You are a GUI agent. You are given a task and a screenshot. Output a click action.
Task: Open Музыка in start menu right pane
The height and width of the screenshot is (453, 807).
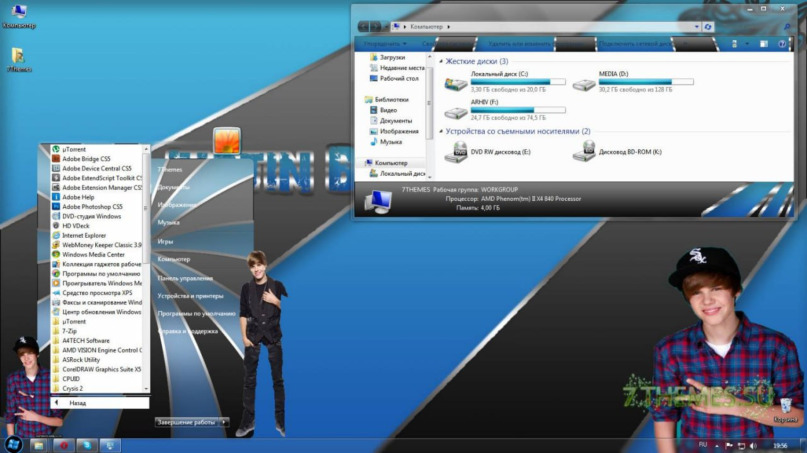168,223
